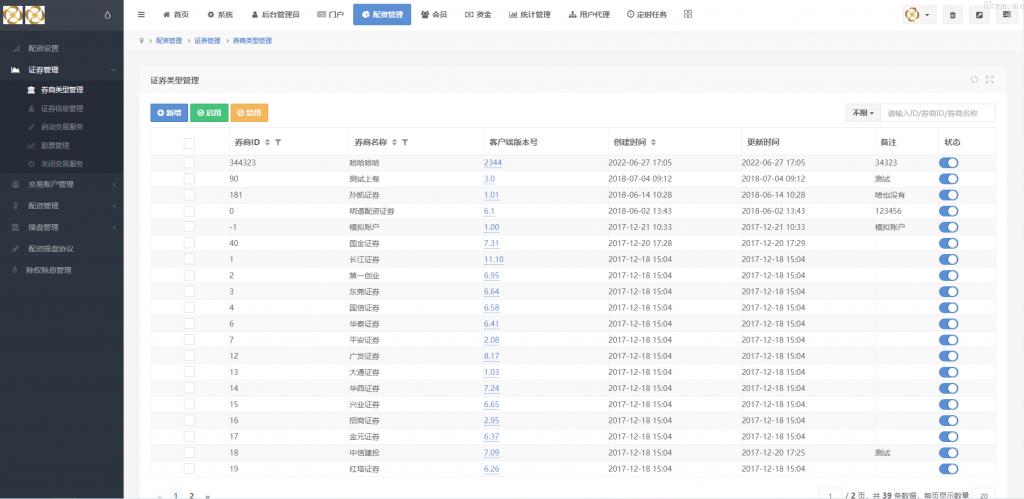
Task: Click the fullscreen expand icon in panel header
Action: point(989,79)
